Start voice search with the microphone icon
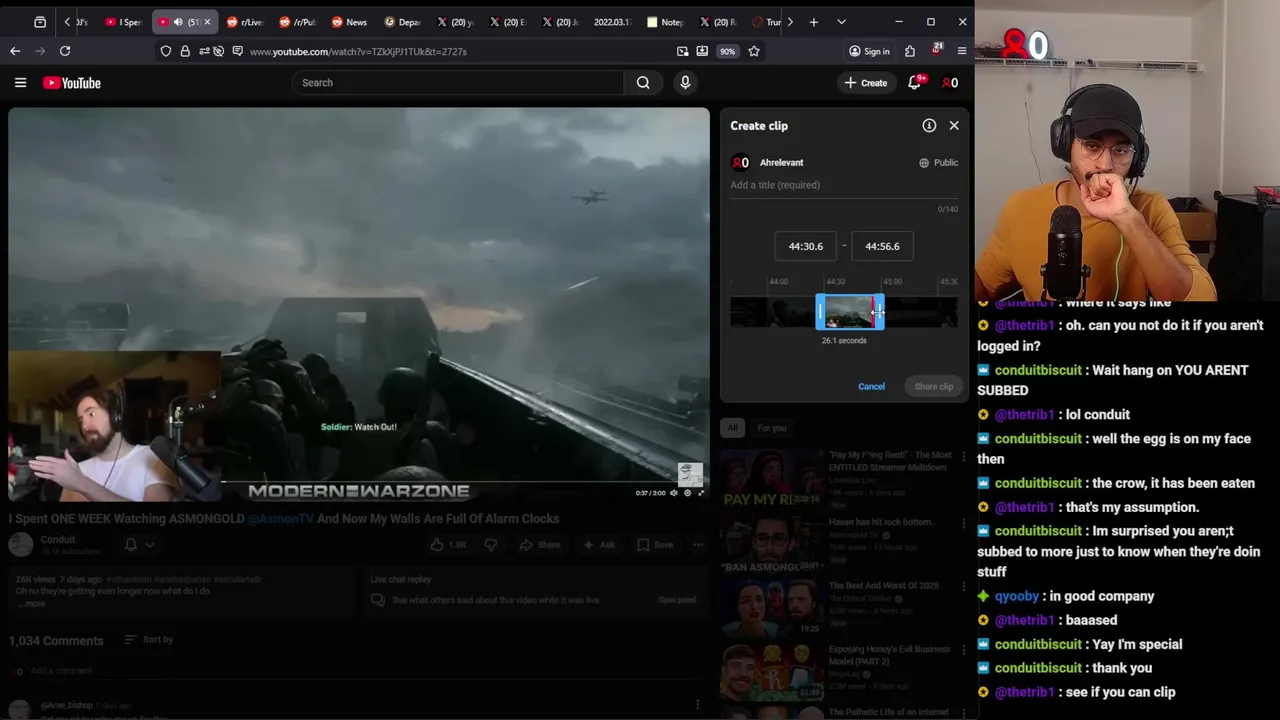The width and height of the screenshot is (1280, 720). pos(685,83)
